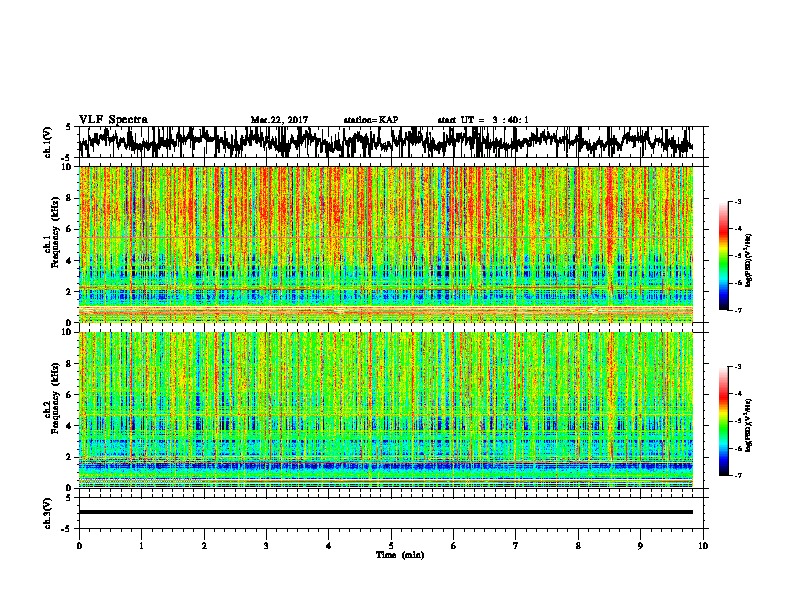This screenshot has height=612, width=792.
Task: Select the start UT = 3:40:1 text
Action: 483,120
